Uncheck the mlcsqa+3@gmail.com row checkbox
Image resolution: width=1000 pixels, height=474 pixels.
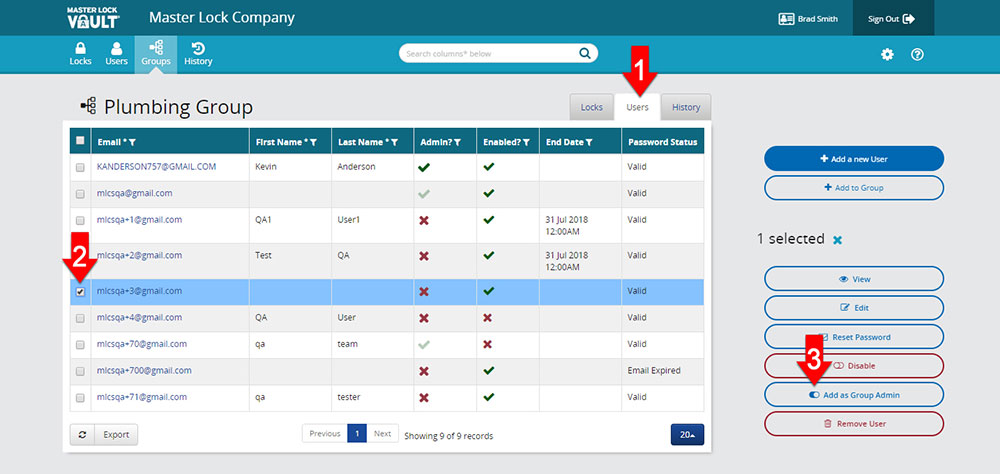tap(80, 292)
